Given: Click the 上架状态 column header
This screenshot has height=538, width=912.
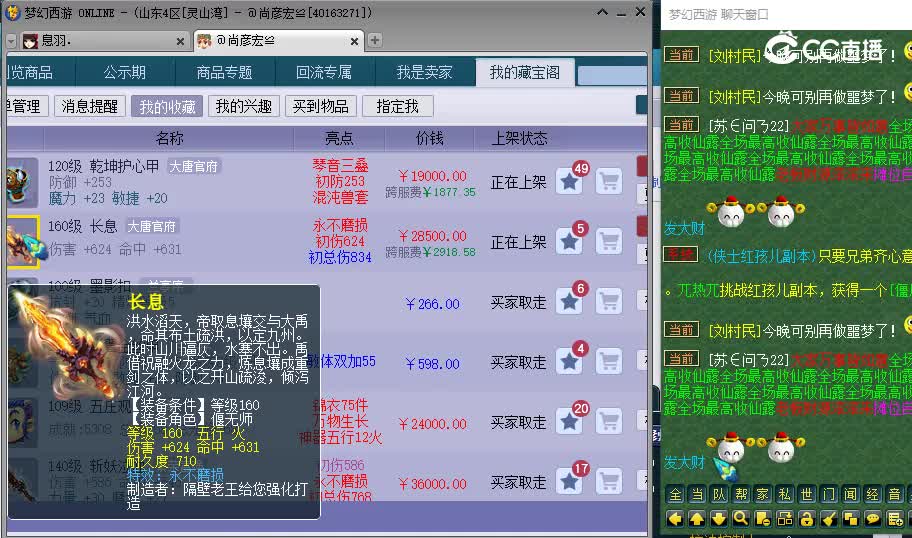Looking at the screenshot, I should coord(519,138).
